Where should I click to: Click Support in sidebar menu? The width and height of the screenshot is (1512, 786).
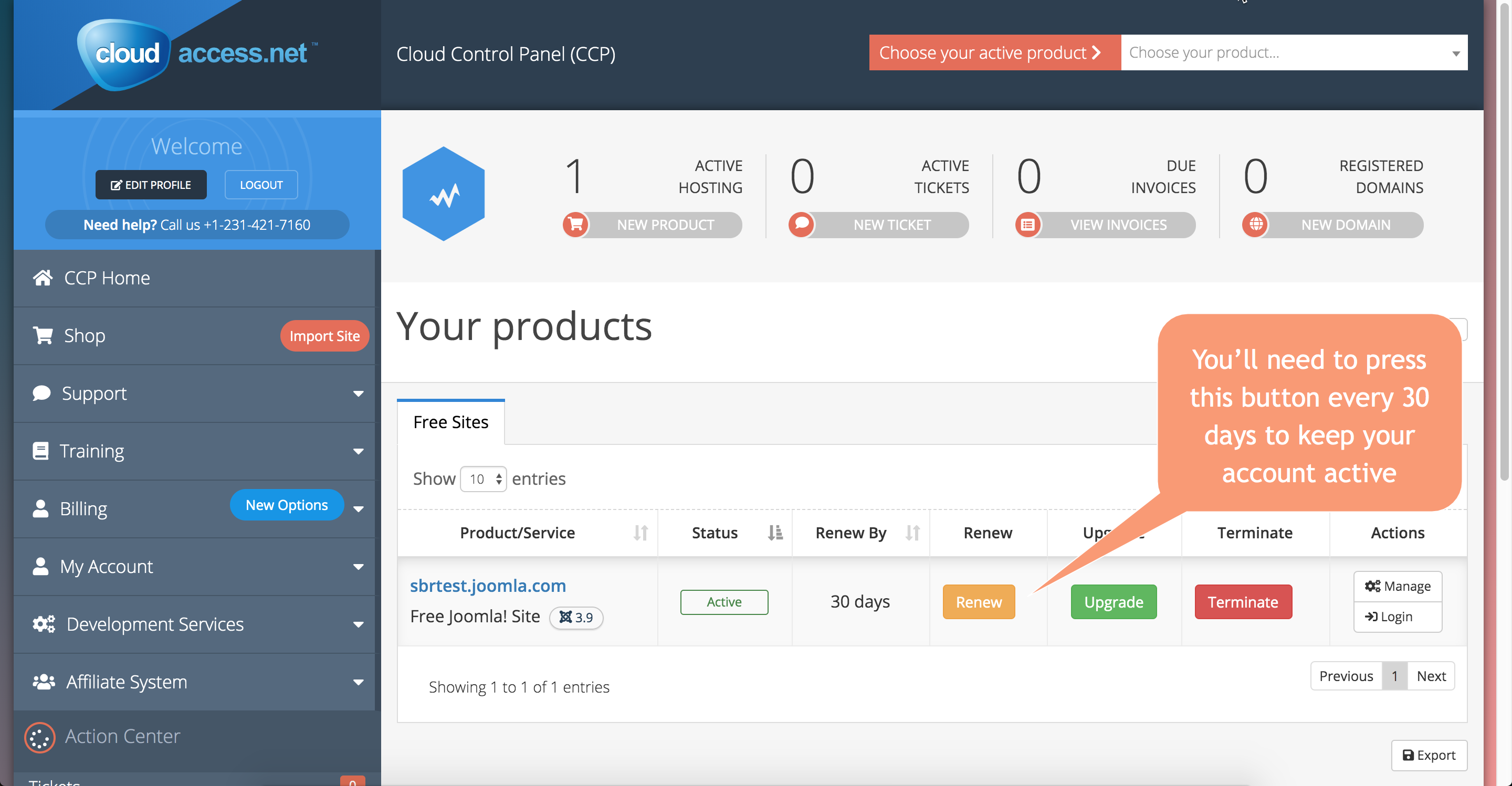coord(94,394)
